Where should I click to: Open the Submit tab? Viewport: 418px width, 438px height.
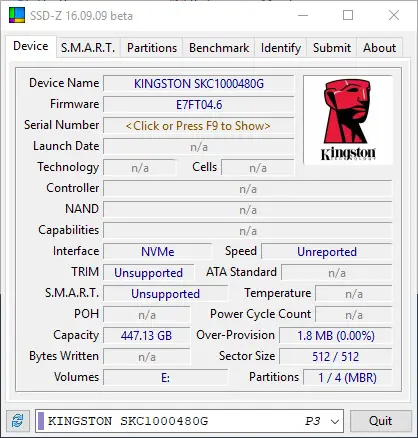pyautogui.click(x=332, y=48)
